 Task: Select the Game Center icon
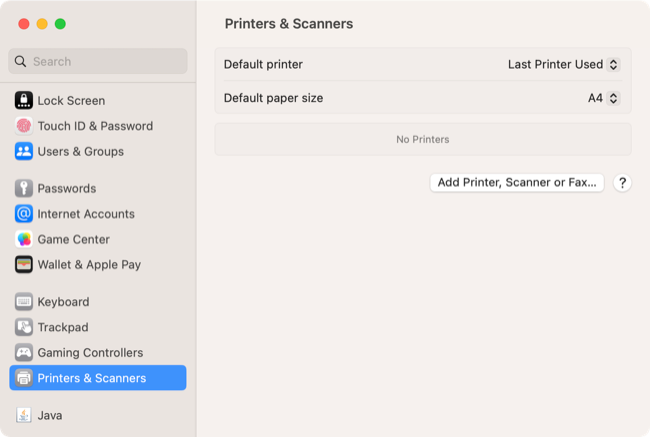[24, 239]
